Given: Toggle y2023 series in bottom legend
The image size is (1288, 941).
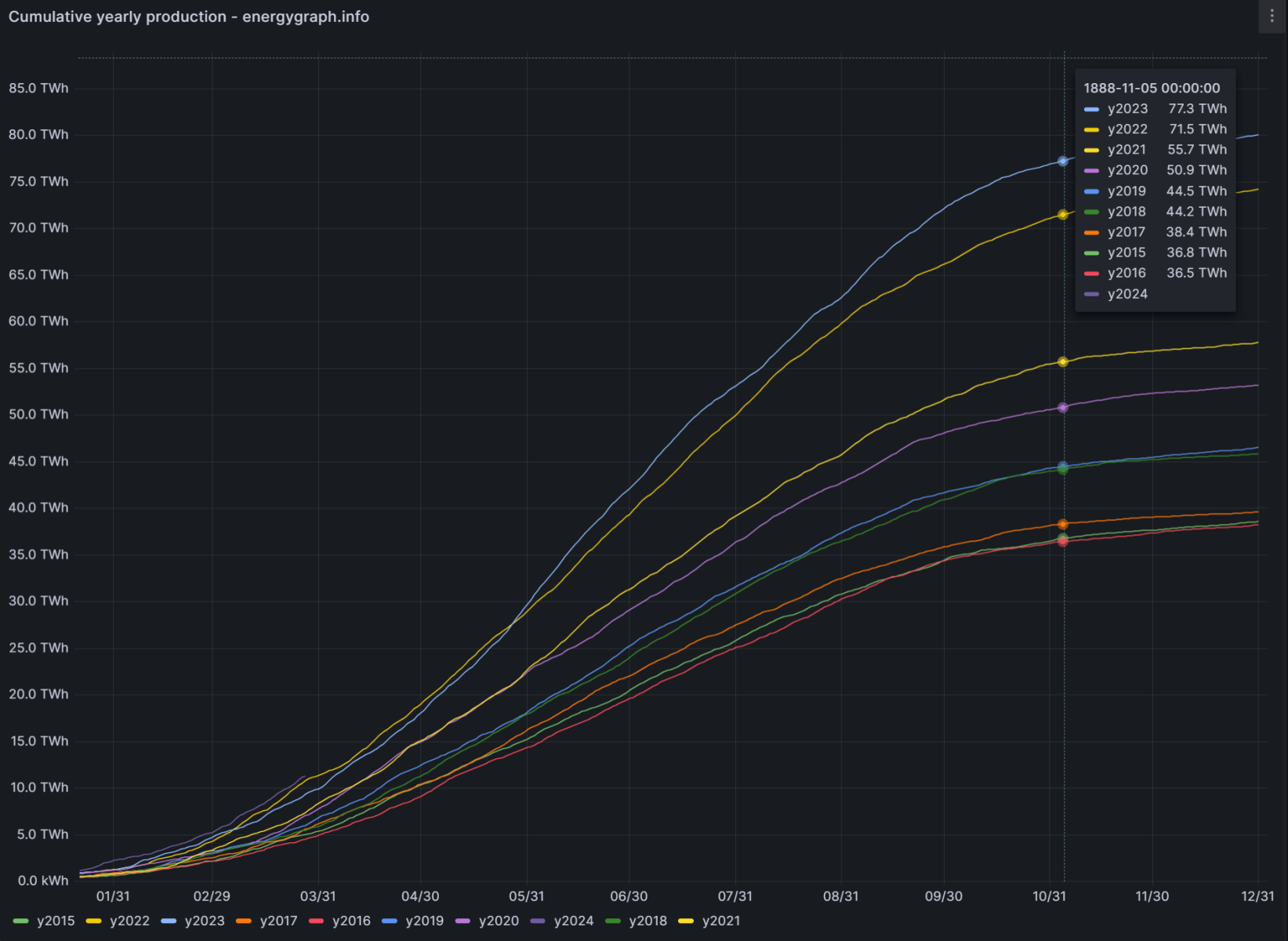Looking at the screenshot, I should coord(204,921).
